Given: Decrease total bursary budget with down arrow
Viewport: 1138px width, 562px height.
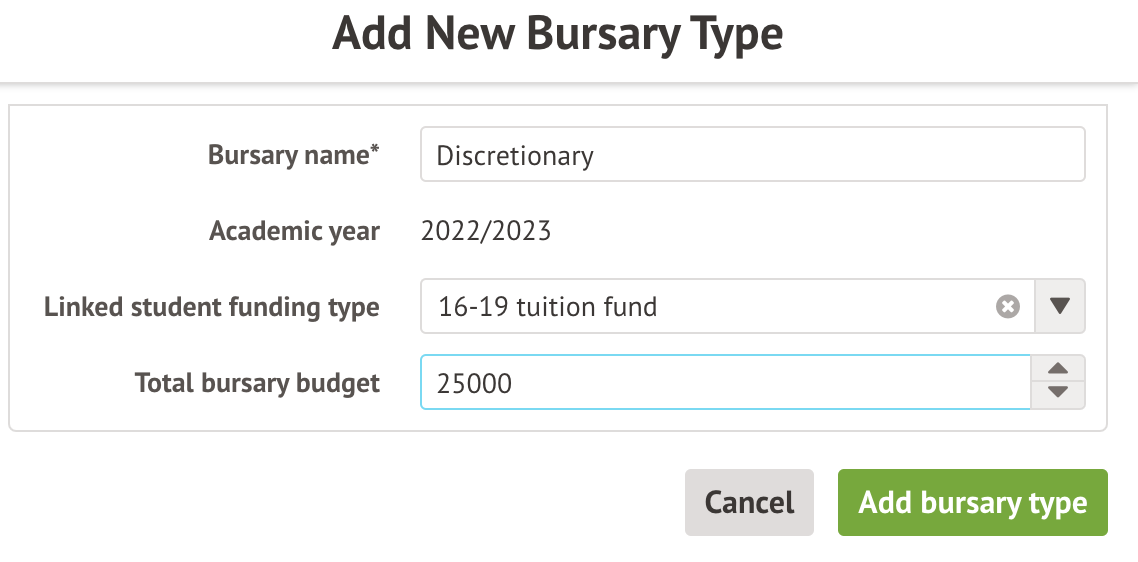Looking at the screenshot, I should tap(1058, 394).
